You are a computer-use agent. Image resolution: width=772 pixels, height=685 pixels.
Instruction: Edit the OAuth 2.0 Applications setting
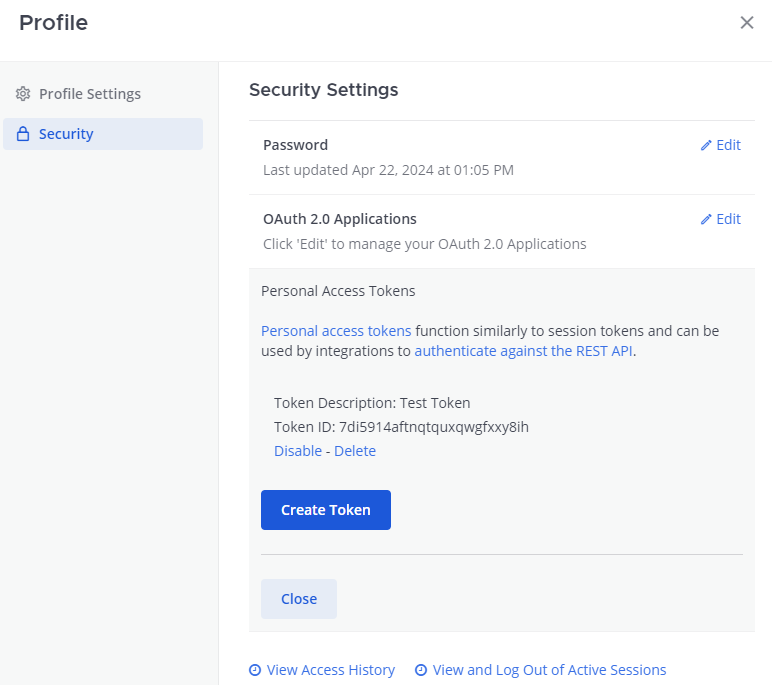[x=728, y=219]
